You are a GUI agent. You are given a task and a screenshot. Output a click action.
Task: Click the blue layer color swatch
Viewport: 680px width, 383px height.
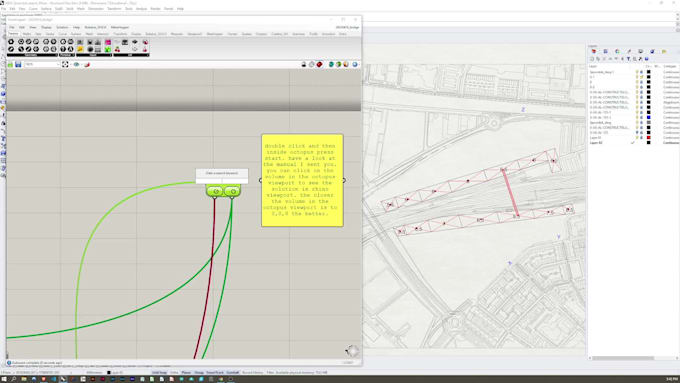649,117
